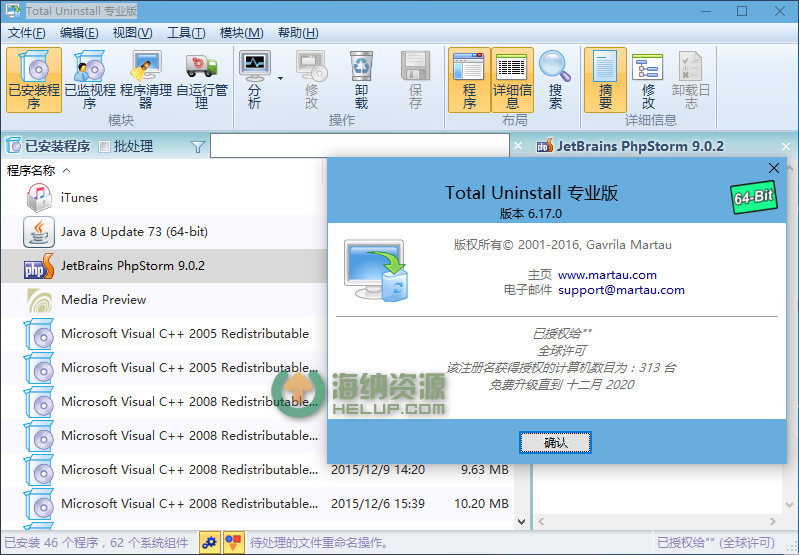Select iTunes in the program list
Viewport: 799px width, 555px height.
click(164, 198)
